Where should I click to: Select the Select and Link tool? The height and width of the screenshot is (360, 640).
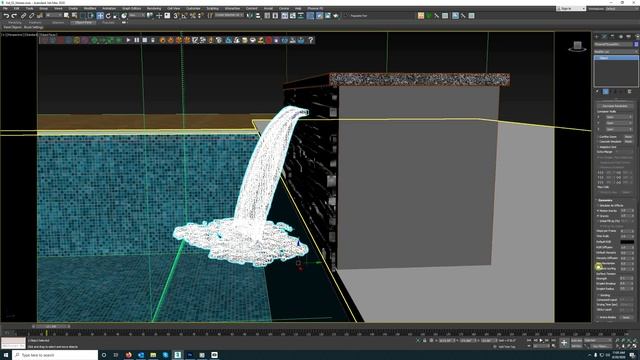23,16
